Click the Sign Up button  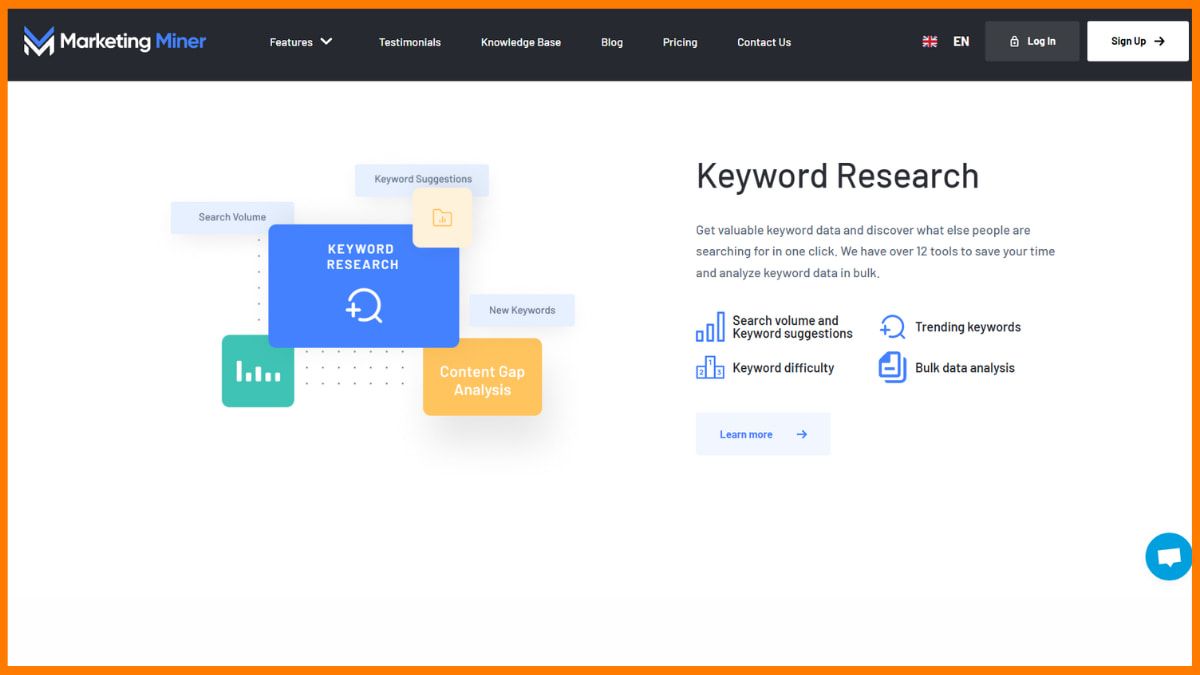coord(1138,42)
